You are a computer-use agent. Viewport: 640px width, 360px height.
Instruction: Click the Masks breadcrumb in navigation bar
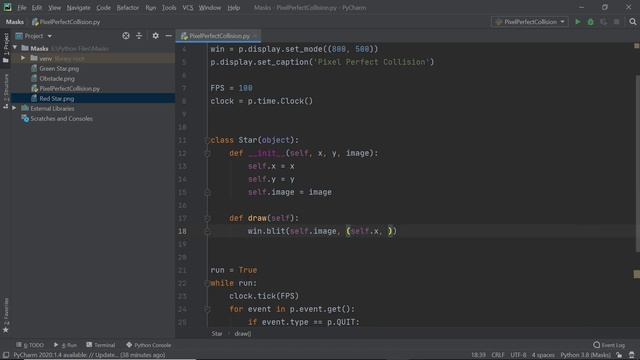[x=15, y=22]
